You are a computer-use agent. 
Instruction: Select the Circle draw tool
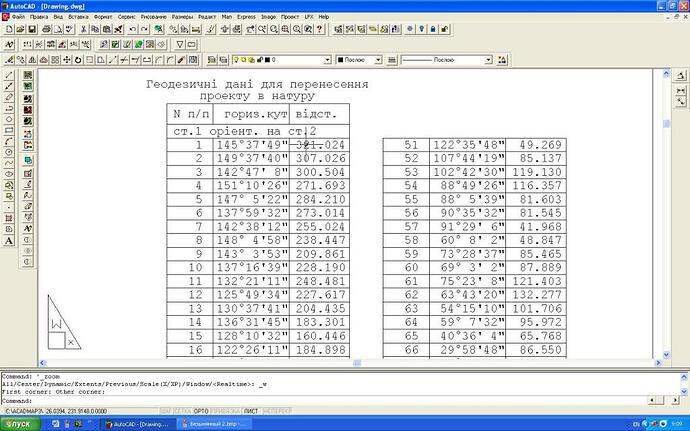pyautogui.click(x=9, y=152)
